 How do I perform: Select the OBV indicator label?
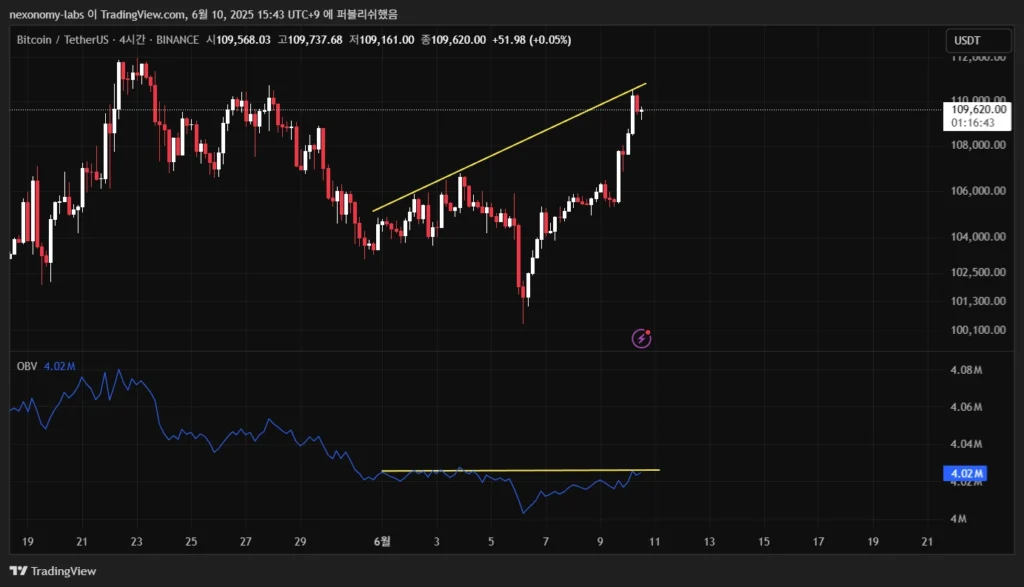coord(27,366)
